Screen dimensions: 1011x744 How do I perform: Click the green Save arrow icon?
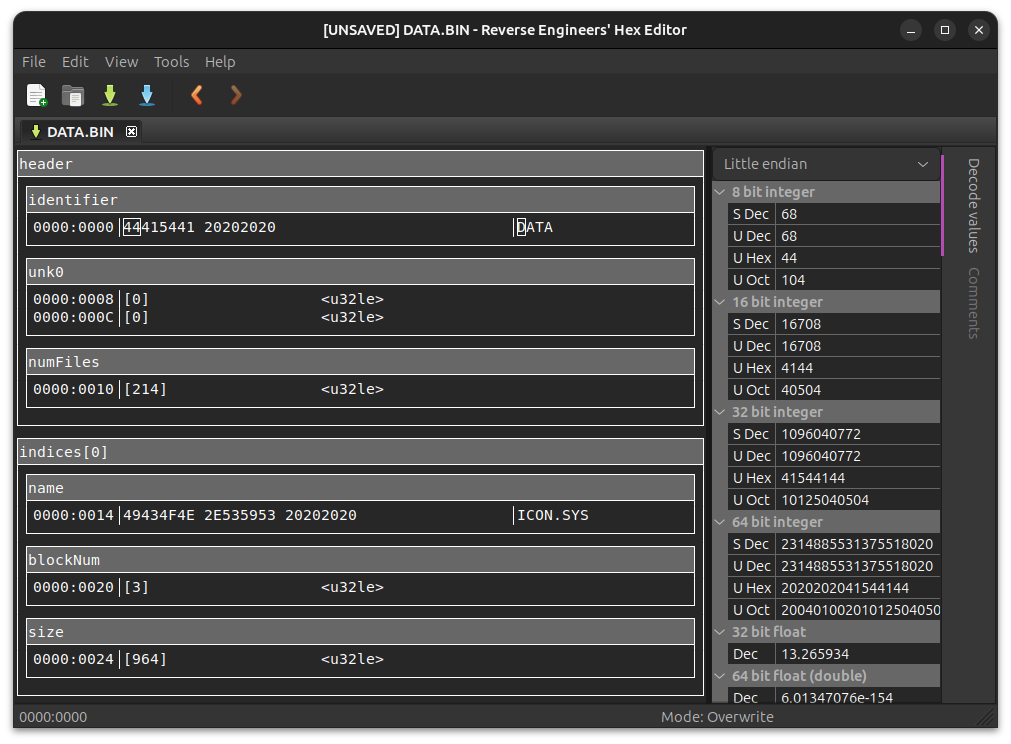point(110,95)
